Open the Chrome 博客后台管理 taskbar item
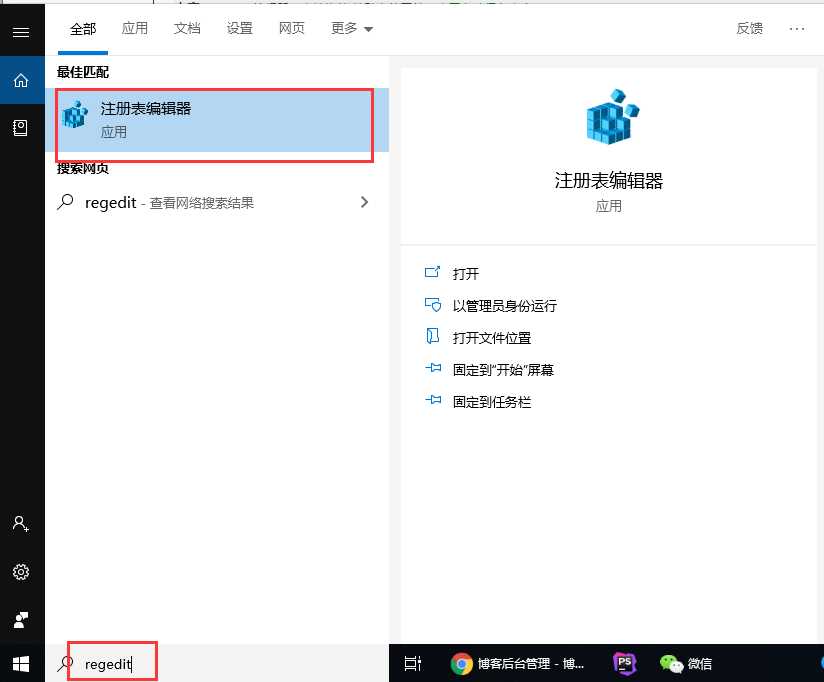 (x=517, y=664)
